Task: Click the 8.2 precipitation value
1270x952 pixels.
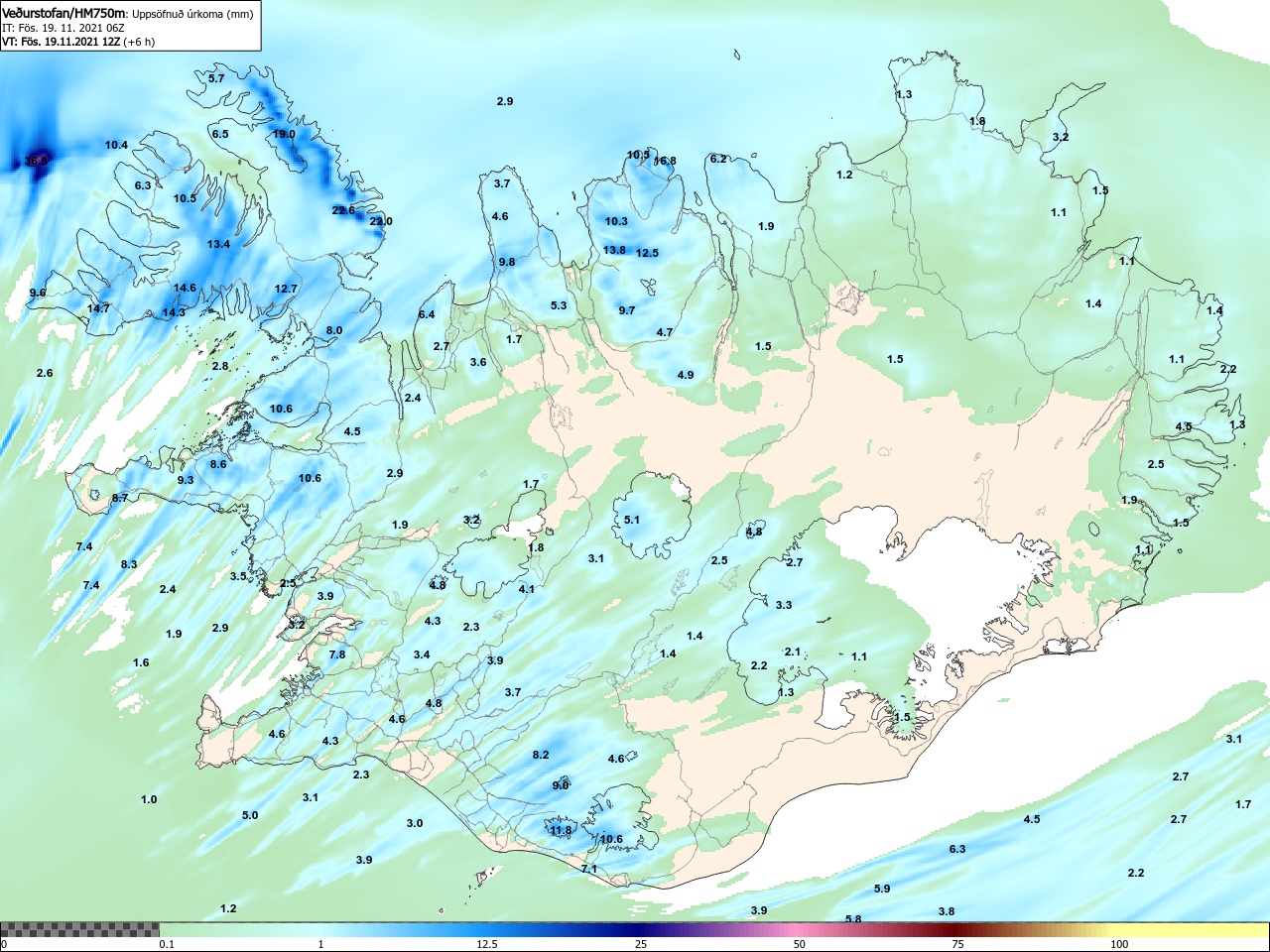Action: coord(541,755)
